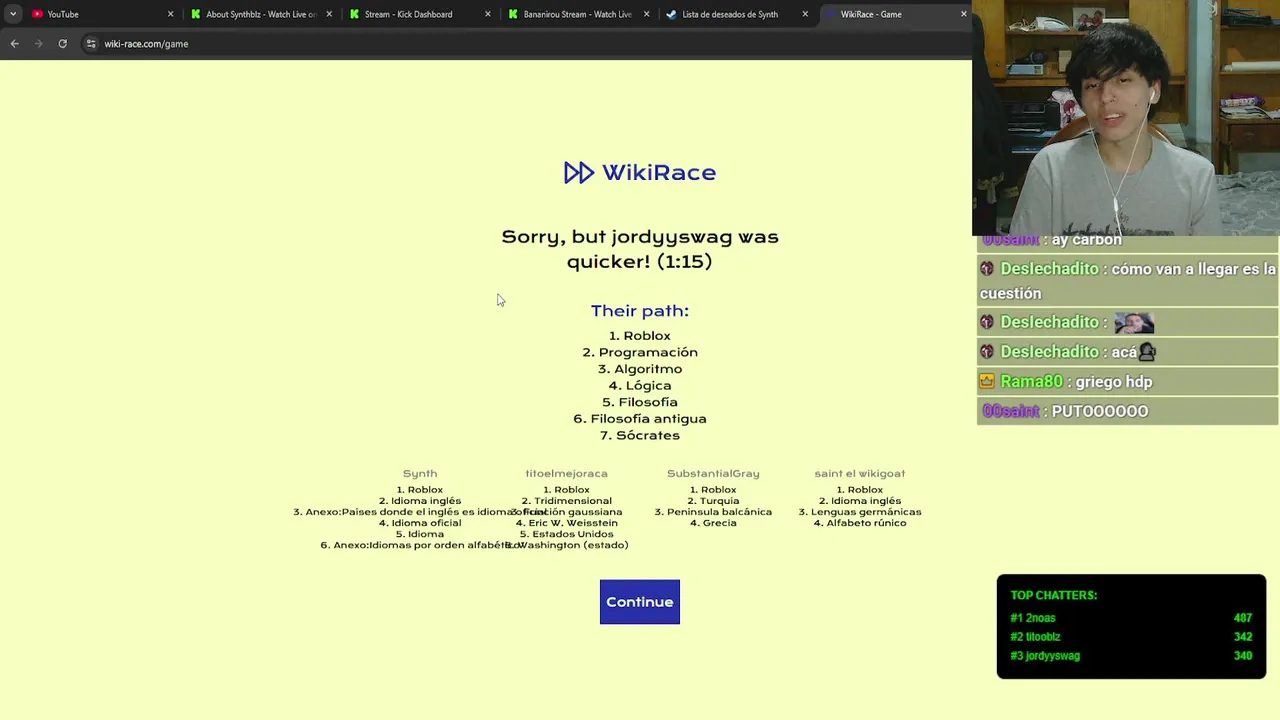The width and height of the screenshot is (1280, 720).
Task: Click '4. Grecia' entry
Action: [713, 523]
